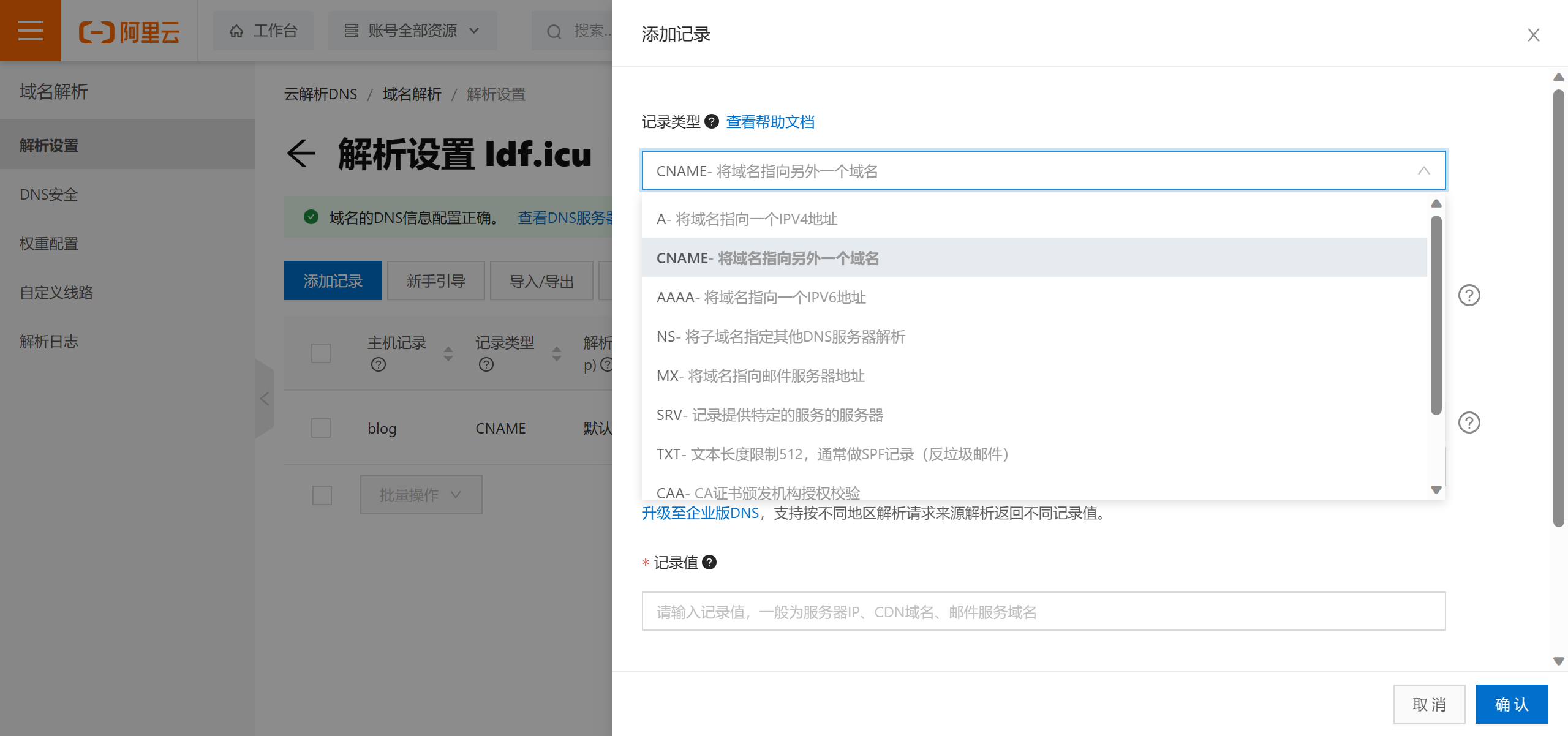Image resolution: width=1568 pixels, height=736 pixels.
Task: Open the hamburger main menu
Action: (31, 31)
